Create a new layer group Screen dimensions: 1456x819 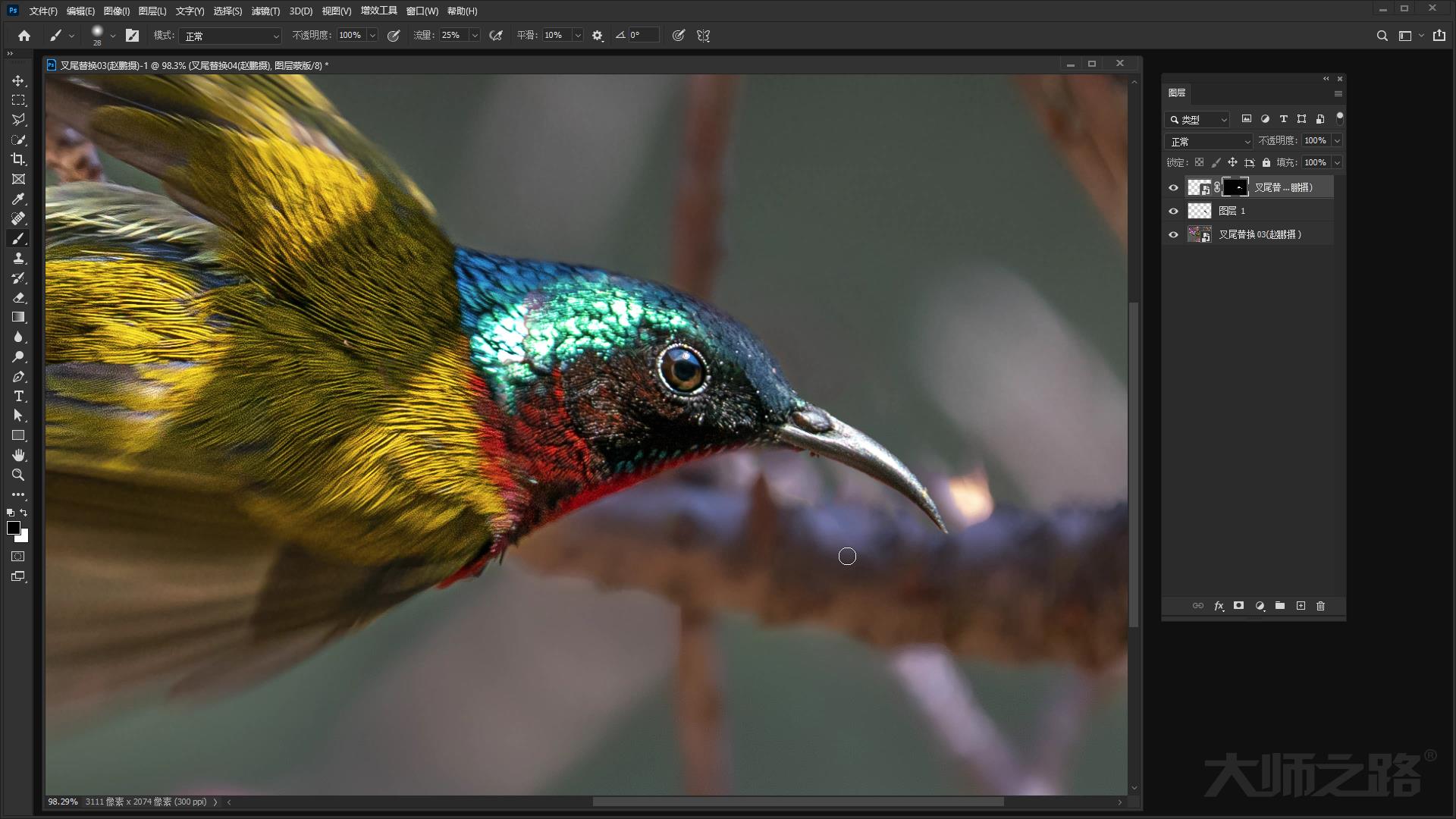click(1280, 606)
